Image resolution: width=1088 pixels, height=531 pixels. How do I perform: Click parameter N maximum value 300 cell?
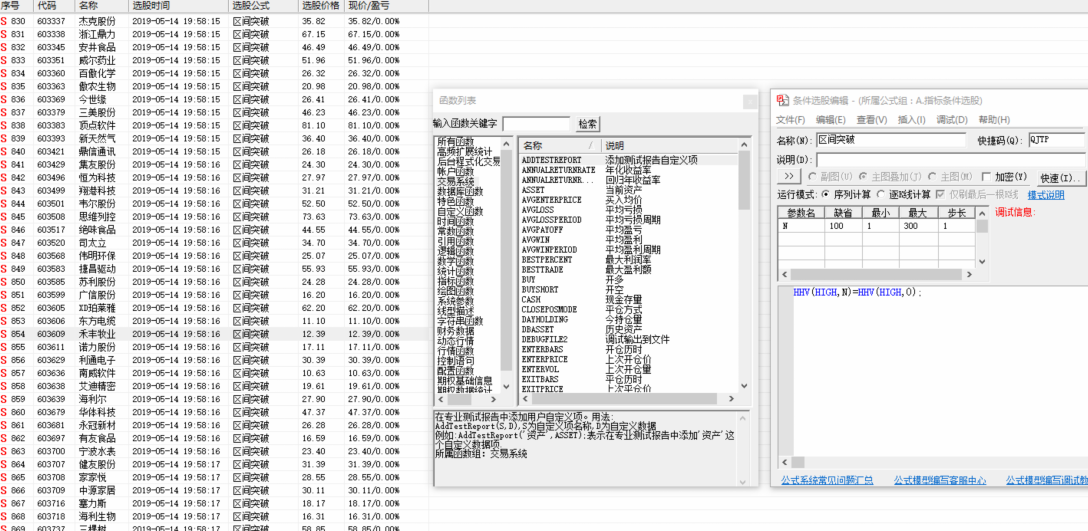[x=919, y=226]
